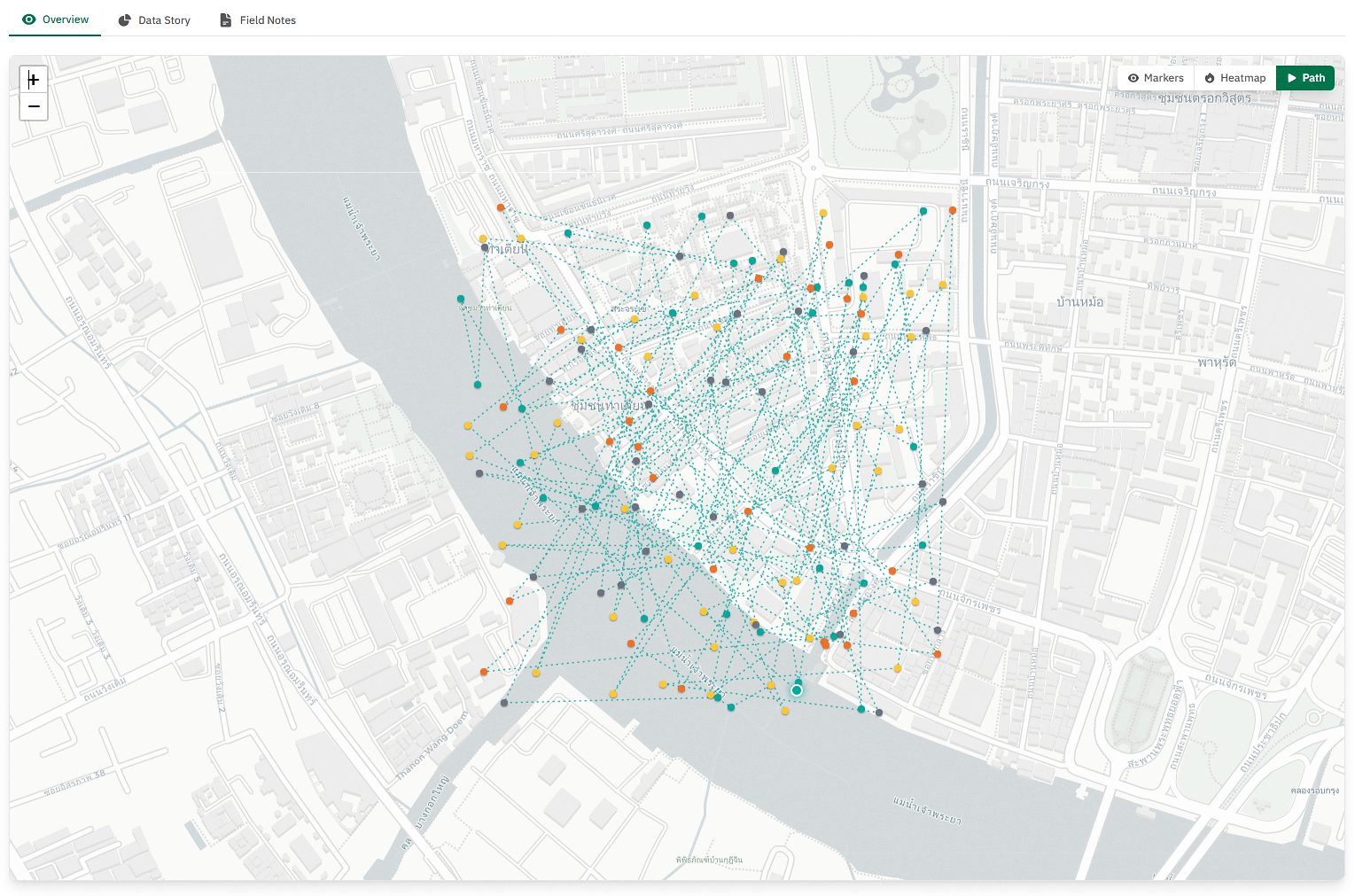
Task: Click the eye icon in the Overview tab
Action: pyautogui.click(x=29, y=19)
